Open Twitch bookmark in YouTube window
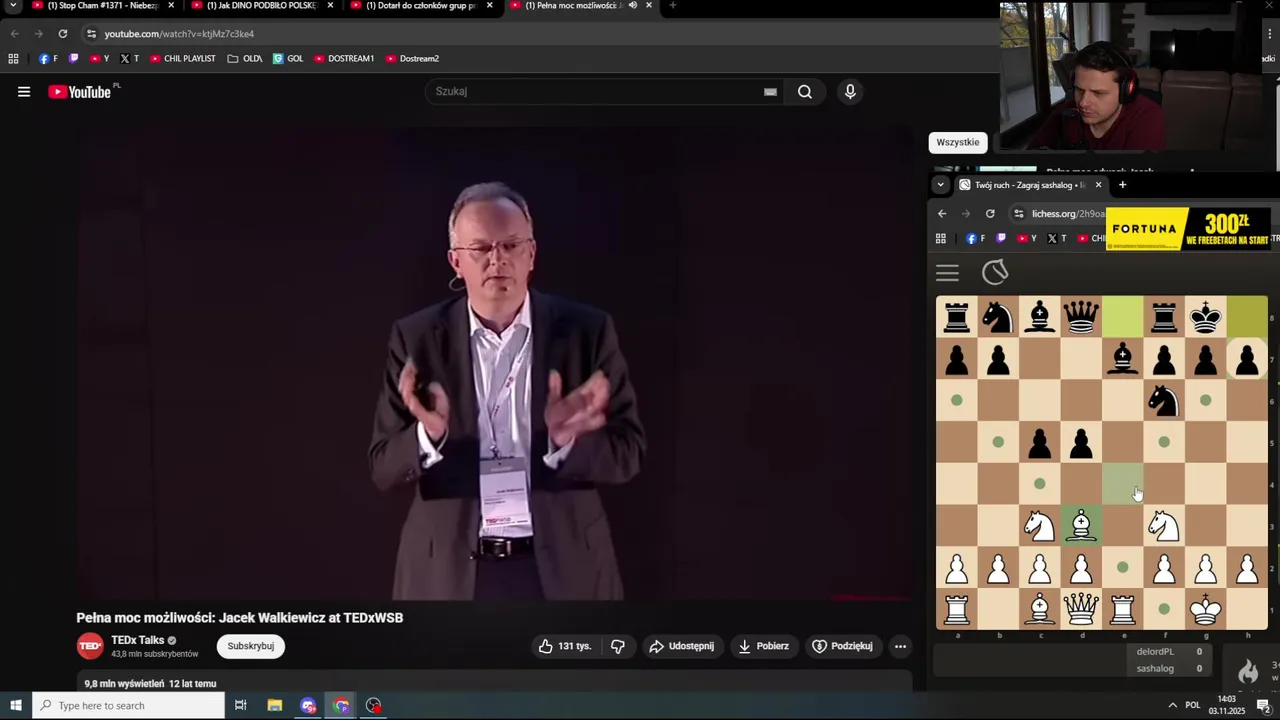 74,59
